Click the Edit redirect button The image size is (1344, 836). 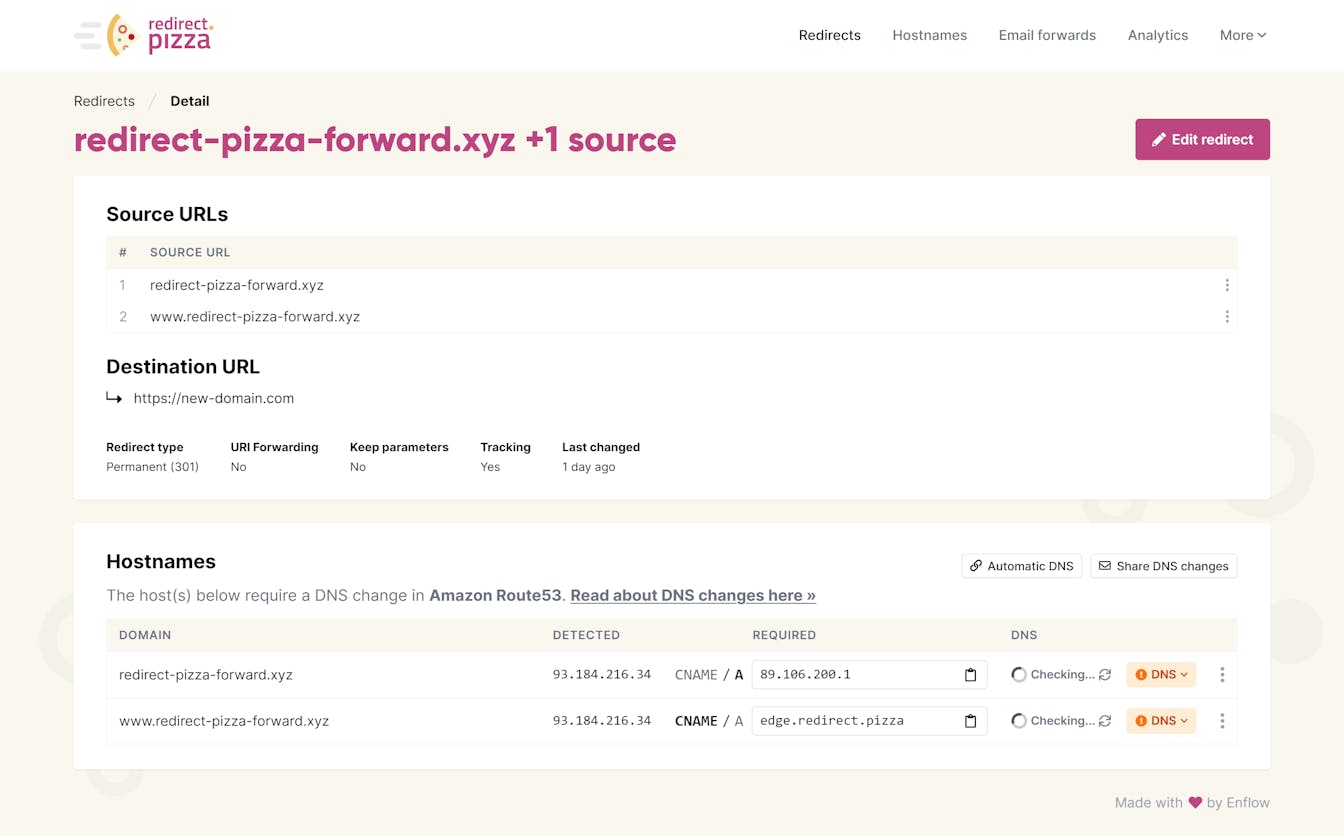(x=1202, y=140)
